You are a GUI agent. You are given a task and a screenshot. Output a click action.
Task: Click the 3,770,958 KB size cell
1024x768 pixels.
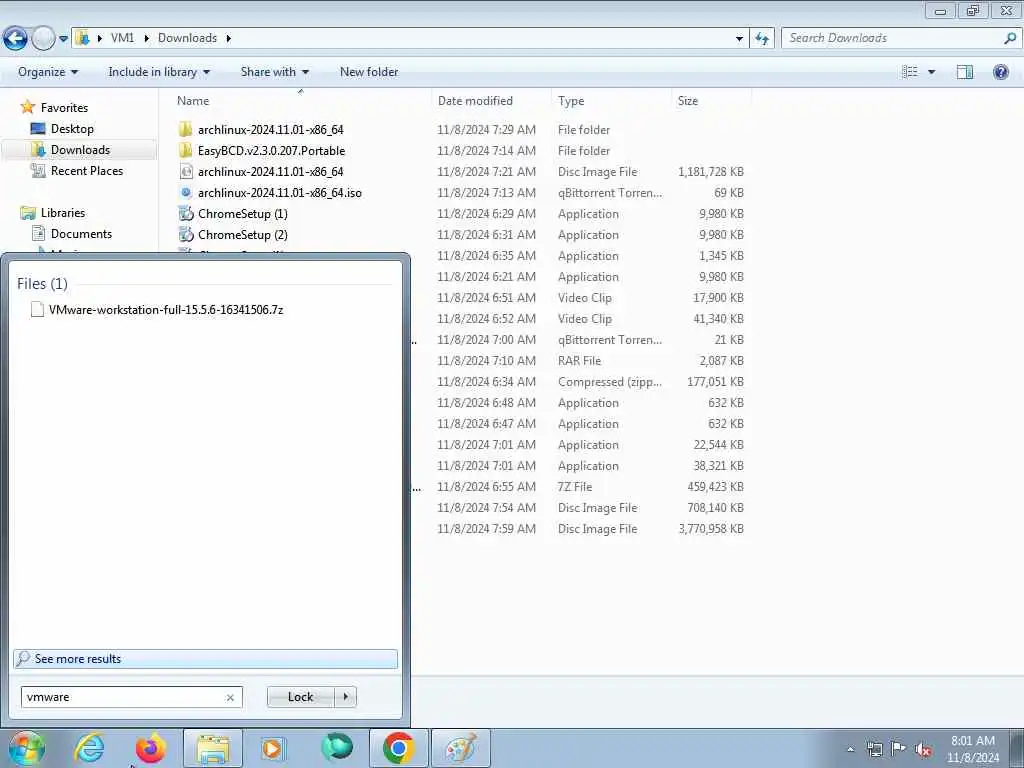tap(711, 529)
